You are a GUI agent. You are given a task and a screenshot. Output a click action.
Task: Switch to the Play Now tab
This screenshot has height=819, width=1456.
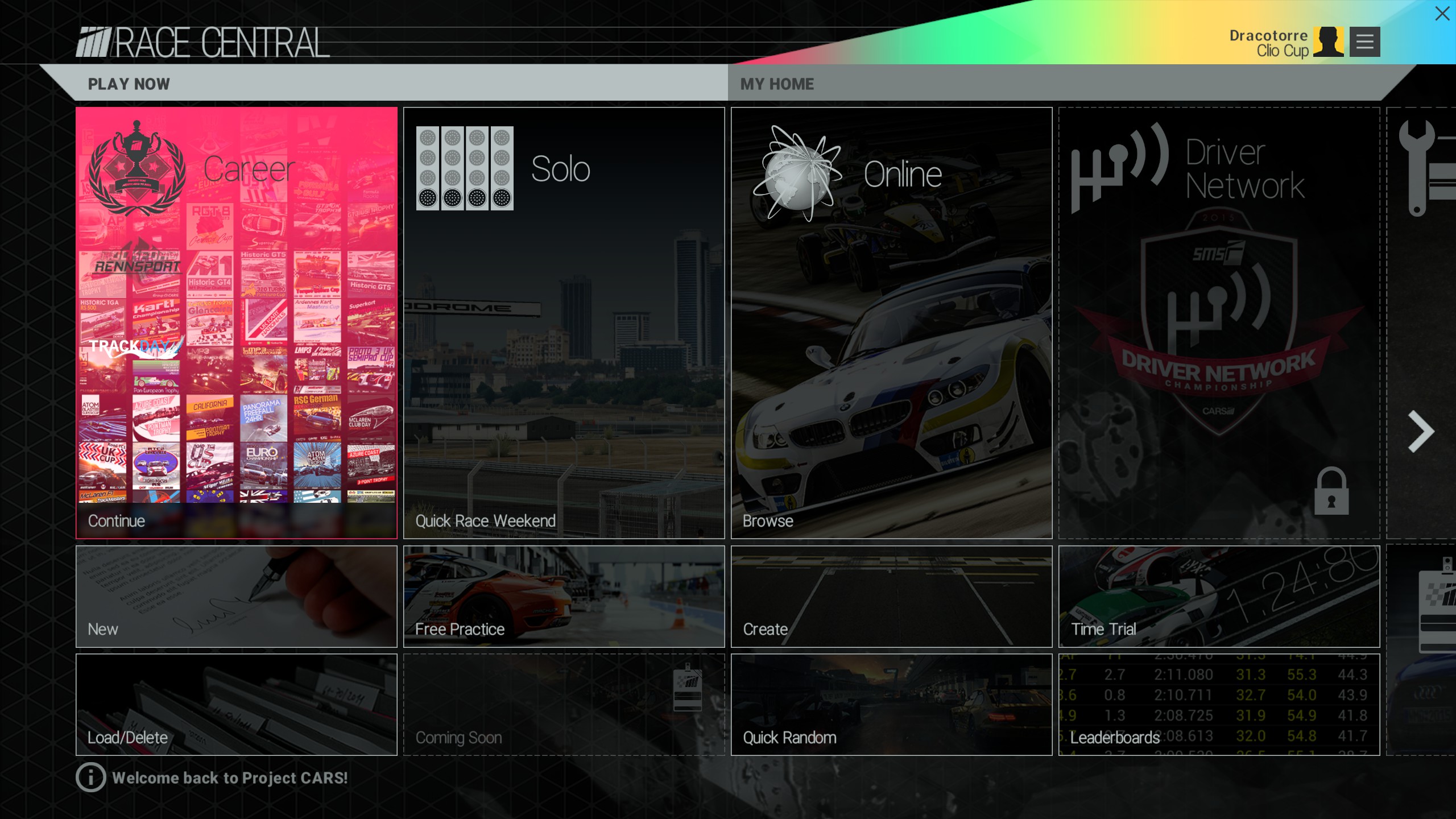point(384,83)
